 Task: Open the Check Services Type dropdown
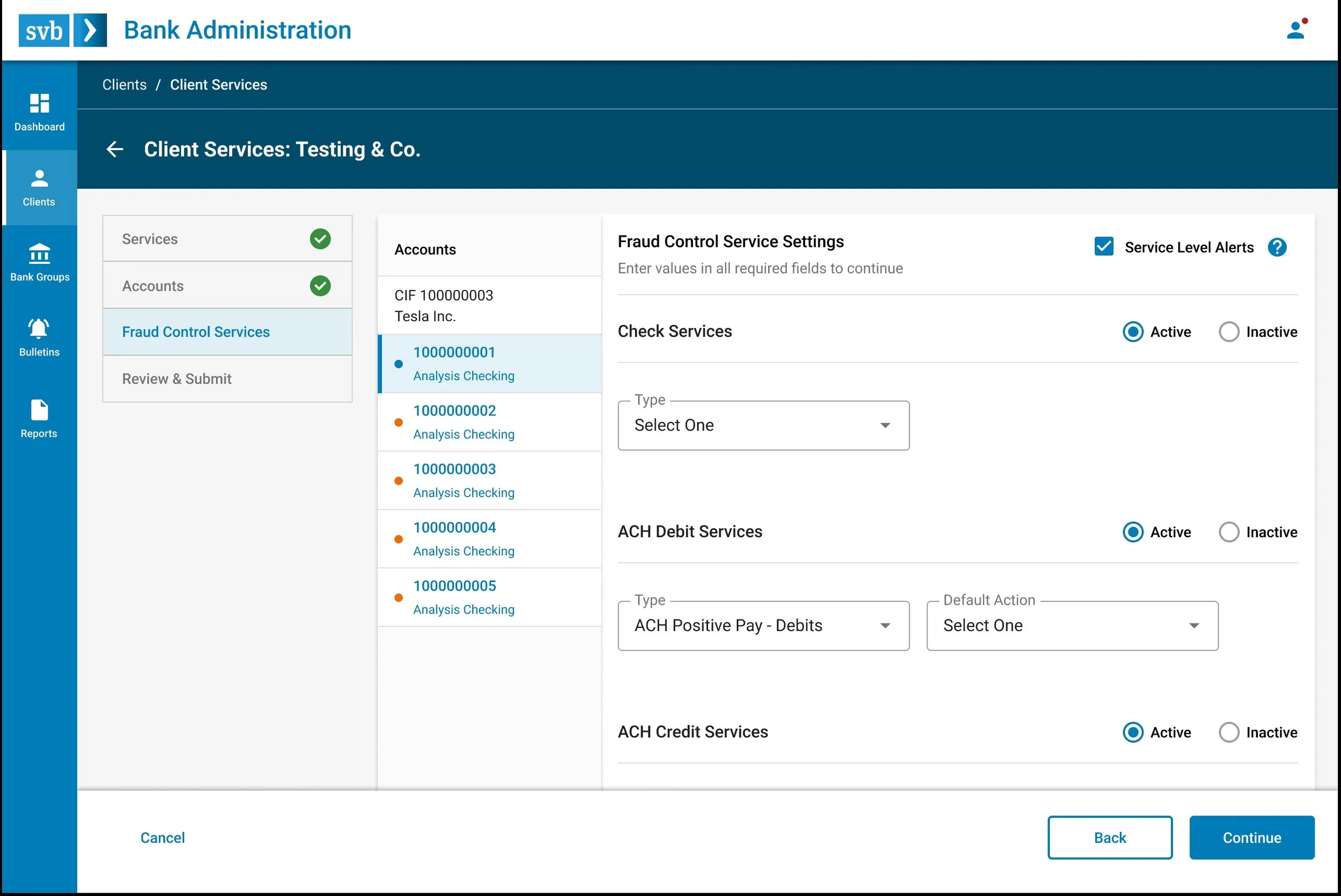pyautogui.click(x=763, y=425)
